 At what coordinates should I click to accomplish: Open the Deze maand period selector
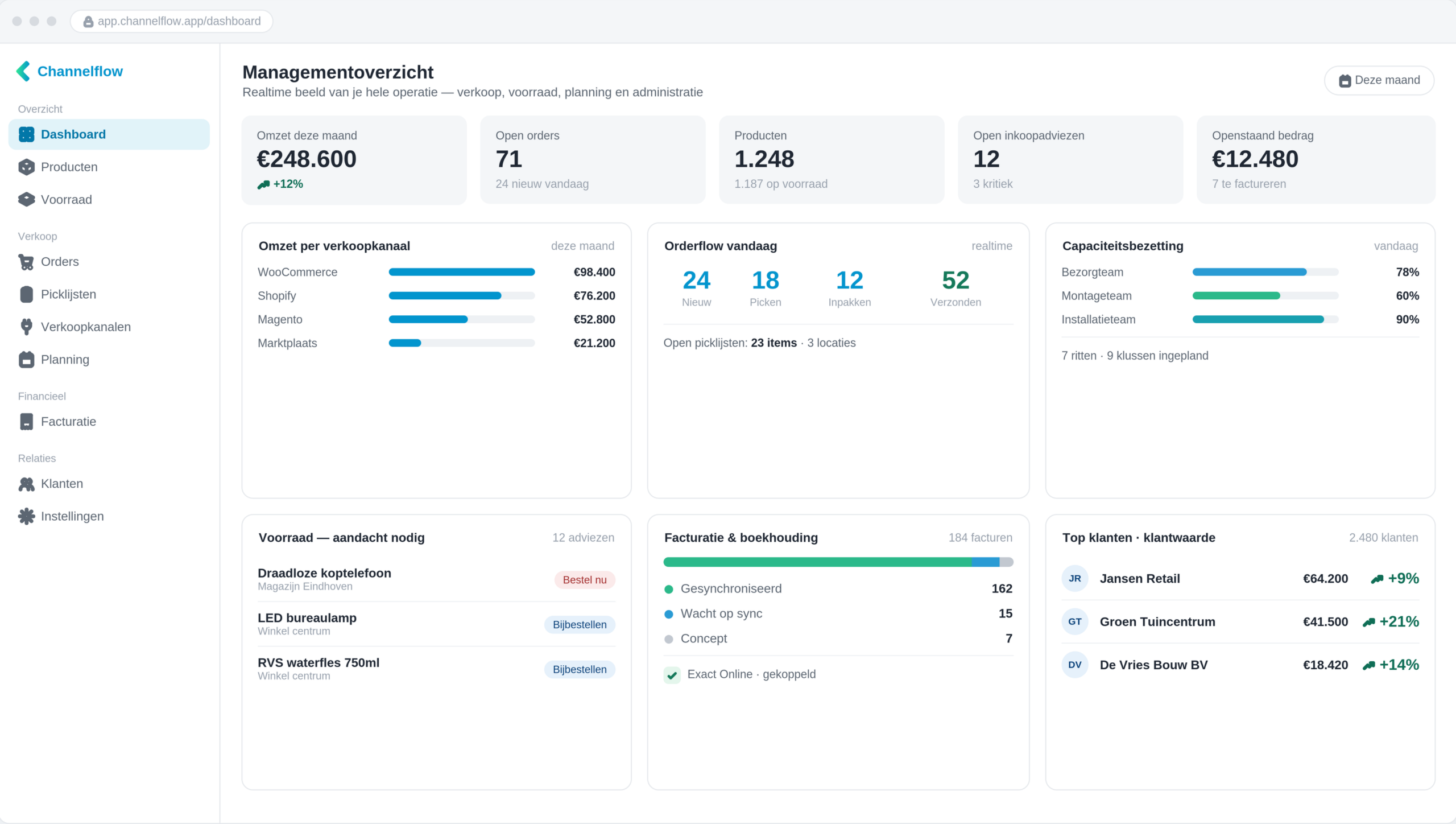point(1379,80)
